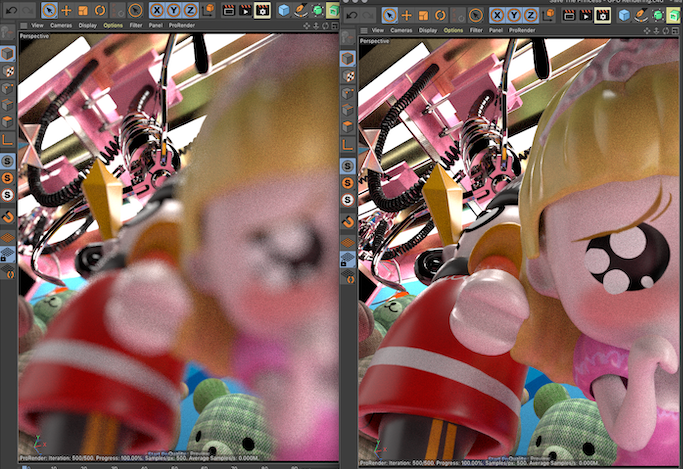Viewport: 683px width, 469px height.
Task: Select Model mode in left sidebar
Action: (x=7, y=54)
